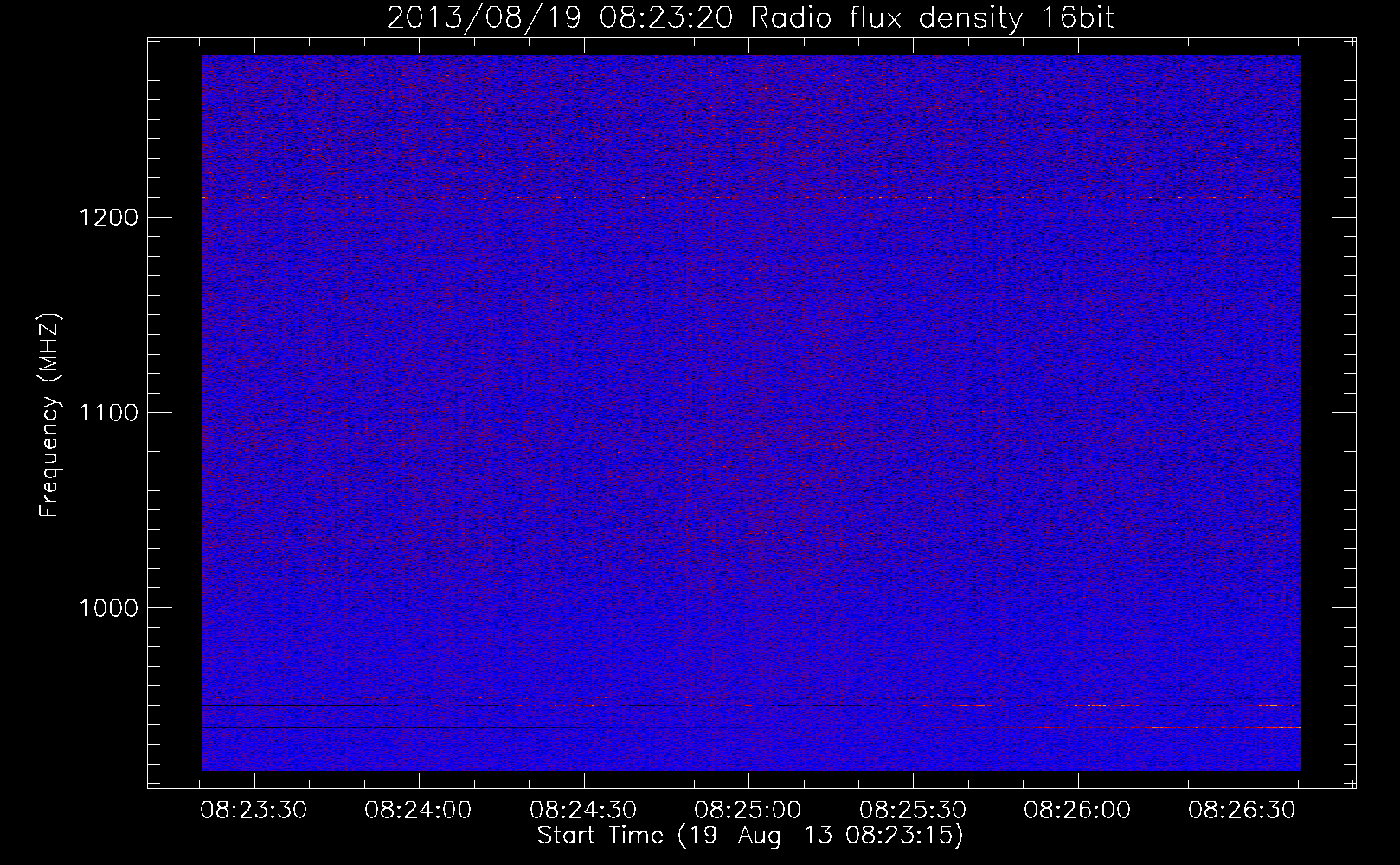1400x865 pixels.
Task: Click the 1100 frequency tick label
Action: pyautogui.click(x=108, y=413)
